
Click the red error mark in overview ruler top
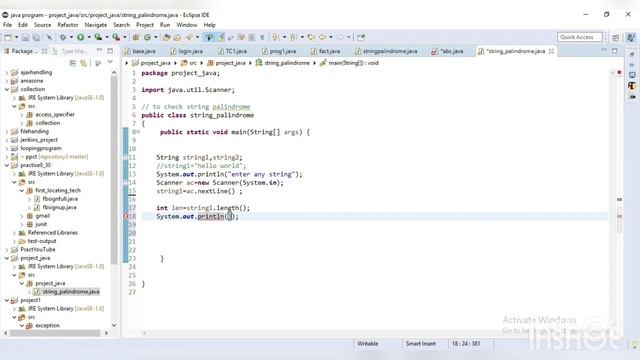(619, 72)
